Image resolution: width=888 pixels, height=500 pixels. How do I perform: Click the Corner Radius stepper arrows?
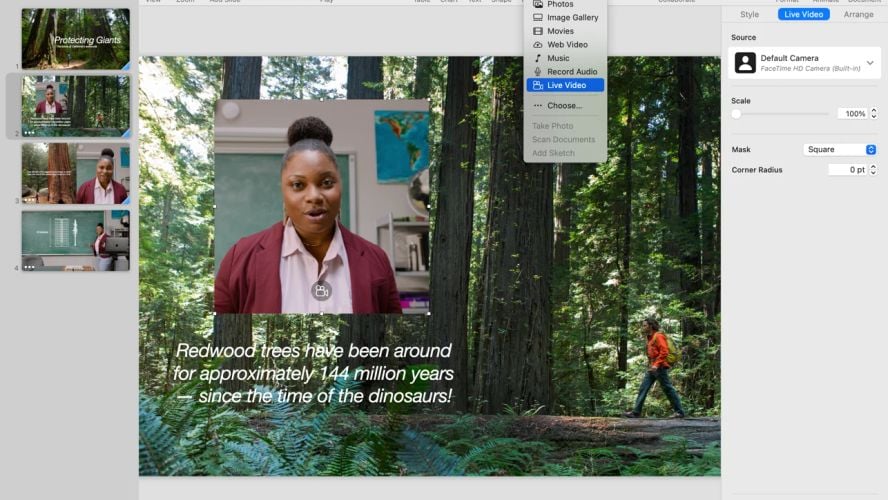(873, 170)
